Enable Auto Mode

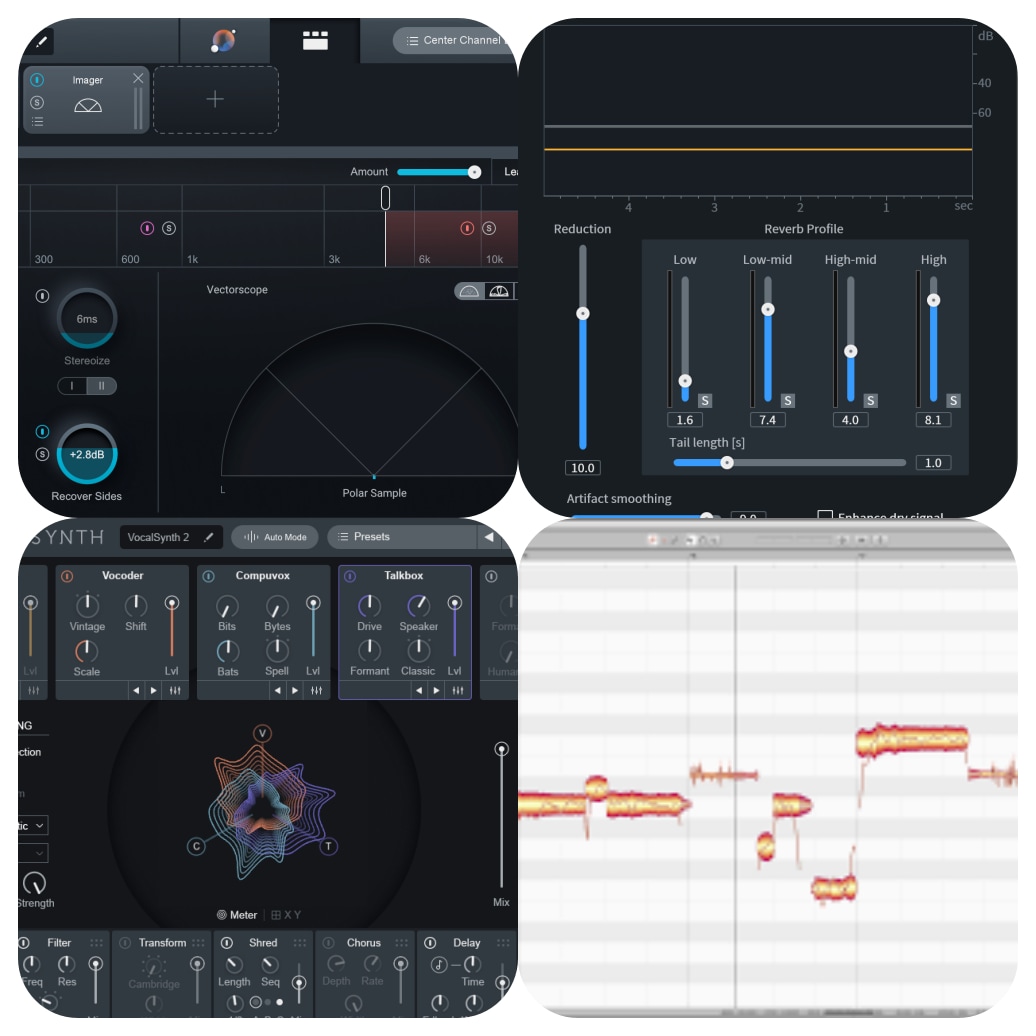click(275, 537)
